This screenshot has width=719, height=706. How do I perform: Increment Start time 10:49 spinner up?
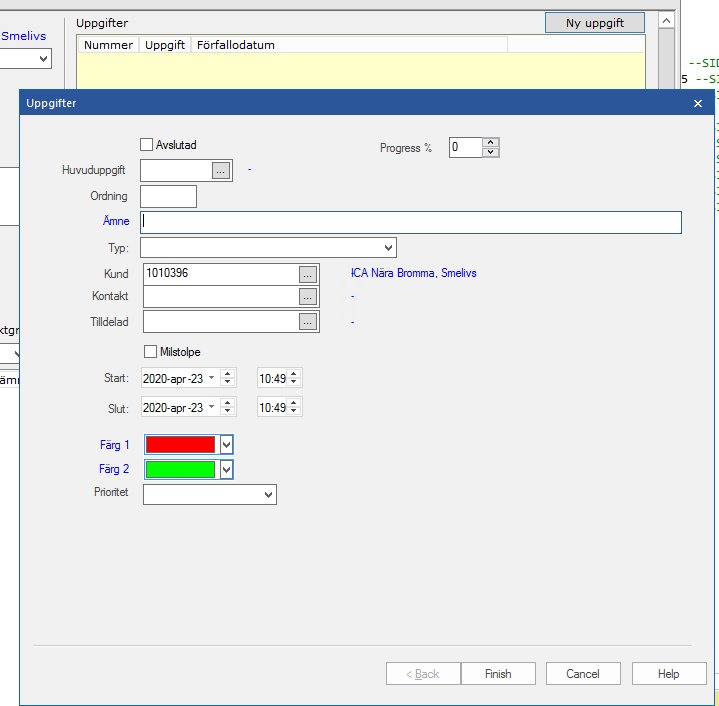point(294,374)
